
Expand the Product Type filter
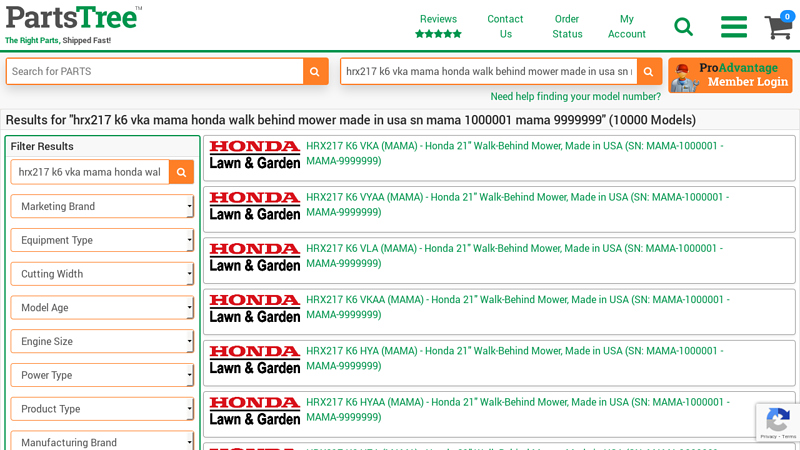tap(102, 409)
